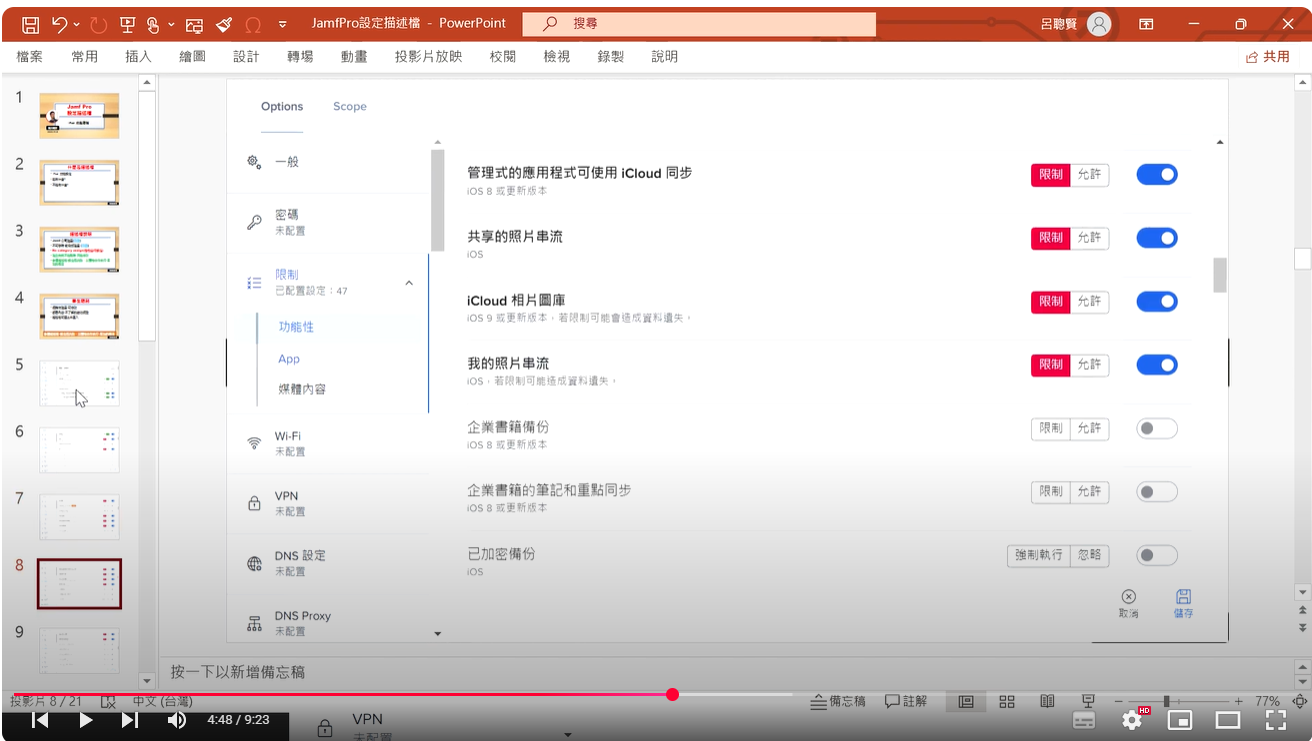Toggle switch for 我的照片串流
Screen dimensions: 1312x741
(x=1157, y=365)
